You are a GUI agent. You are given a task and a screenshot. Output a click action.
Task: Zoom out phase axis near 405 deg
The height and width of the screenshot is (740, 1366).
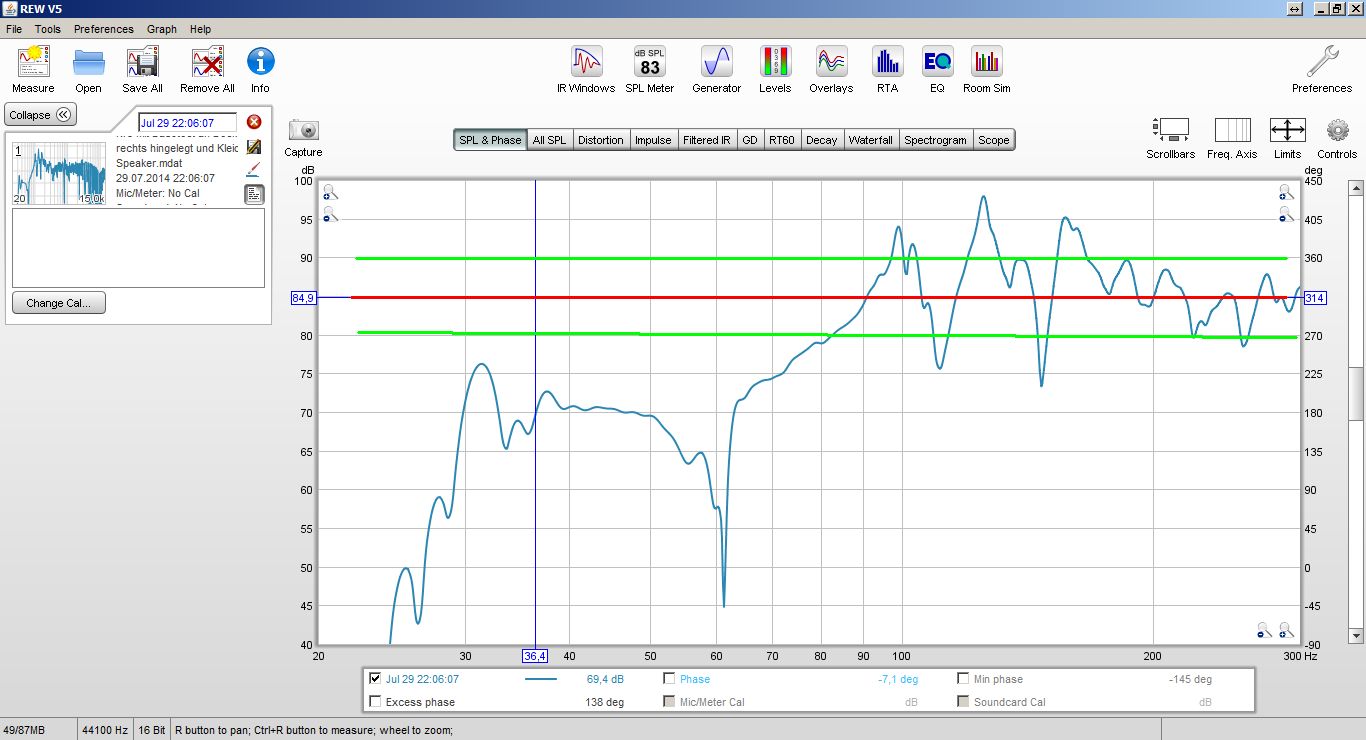(1286, 214)
